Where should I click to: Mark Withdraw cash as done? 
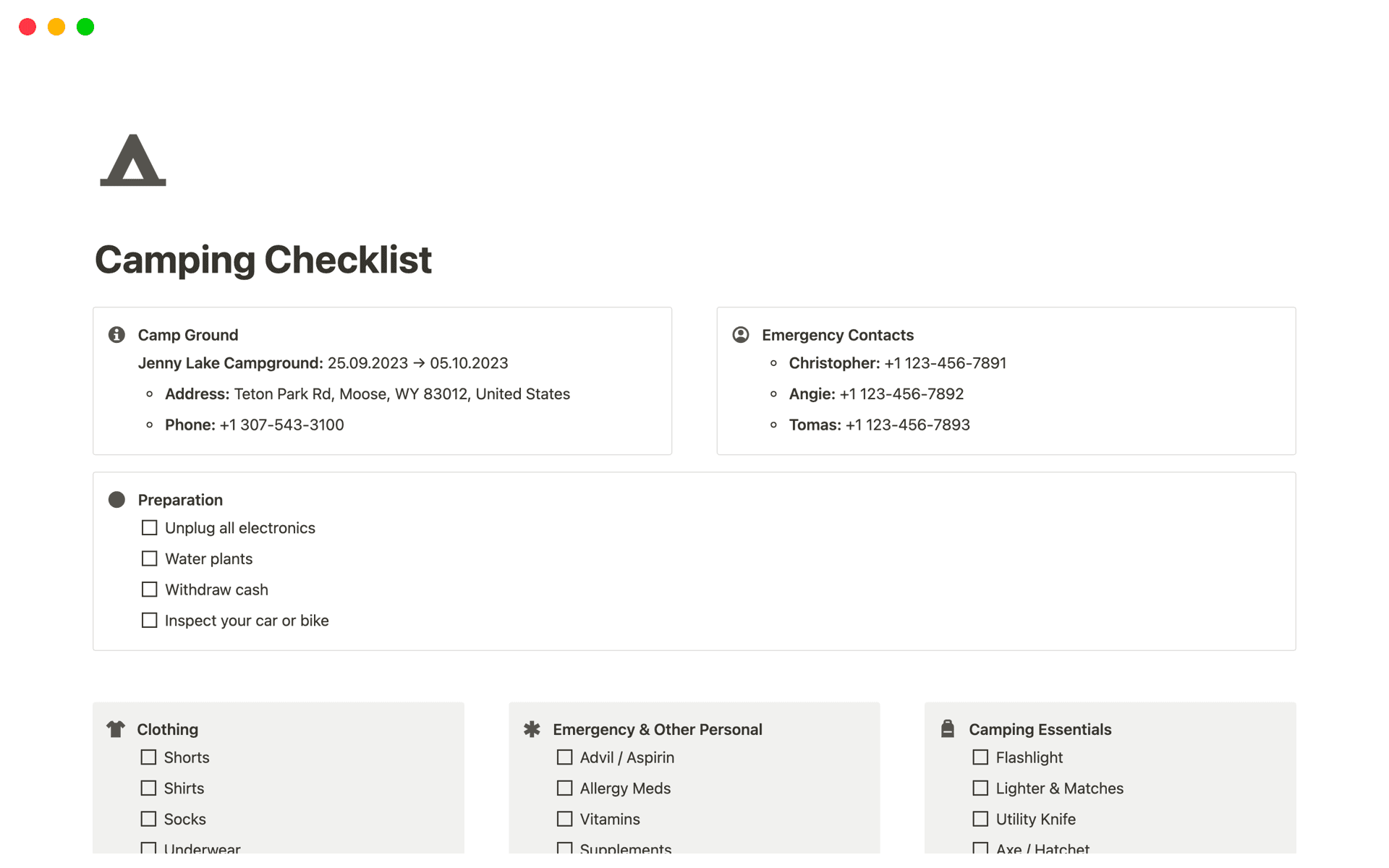point(150,590)
